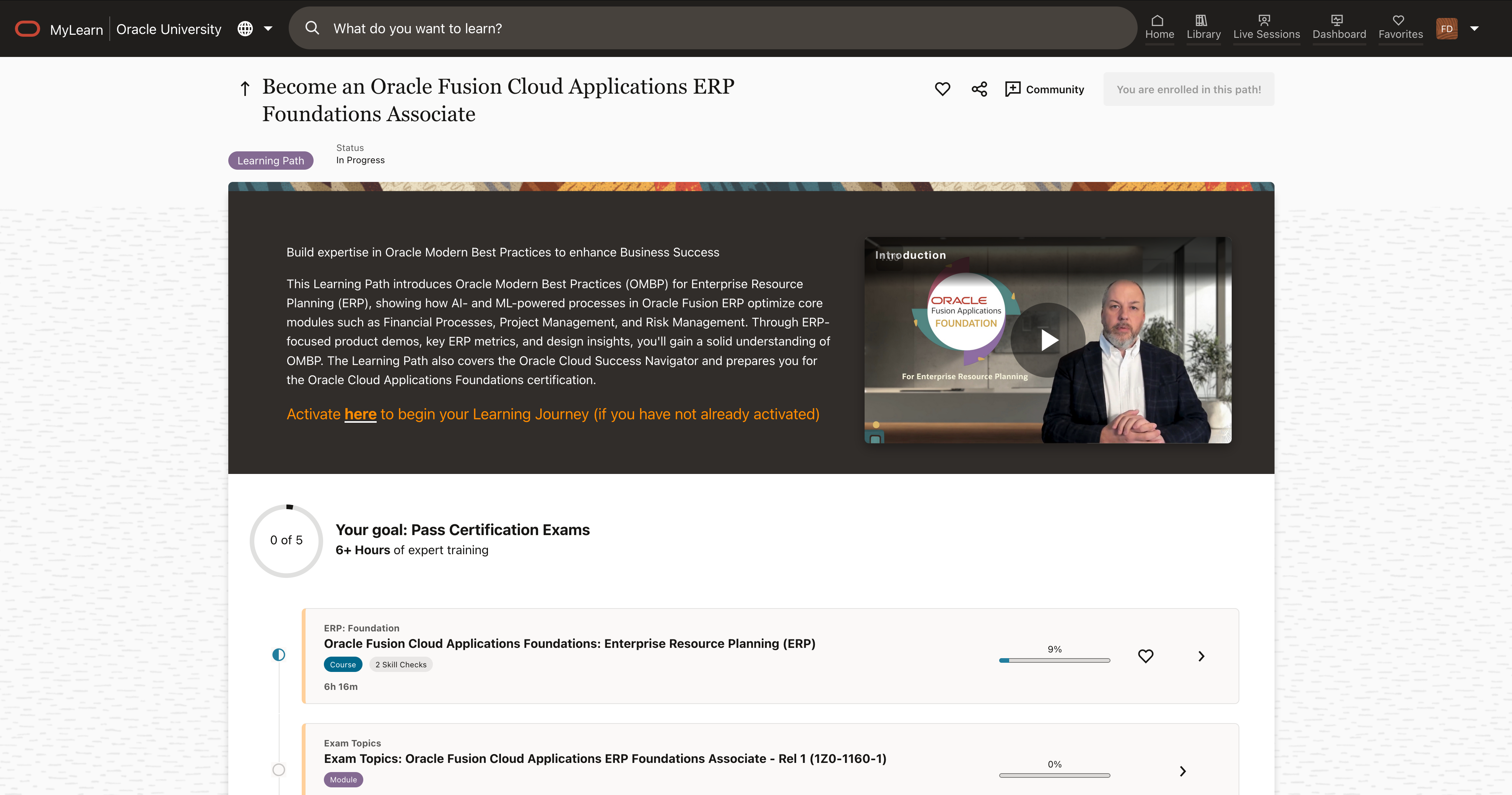Expand the language dropdown arrow
Screen dimensions: 1512x795
268,29
